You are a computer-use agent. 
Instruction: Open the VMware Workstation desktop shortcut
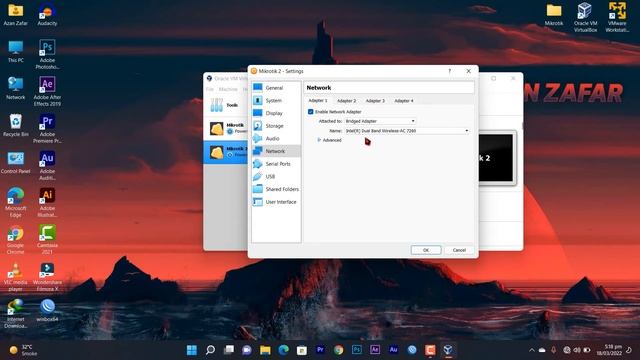[617, 17]
